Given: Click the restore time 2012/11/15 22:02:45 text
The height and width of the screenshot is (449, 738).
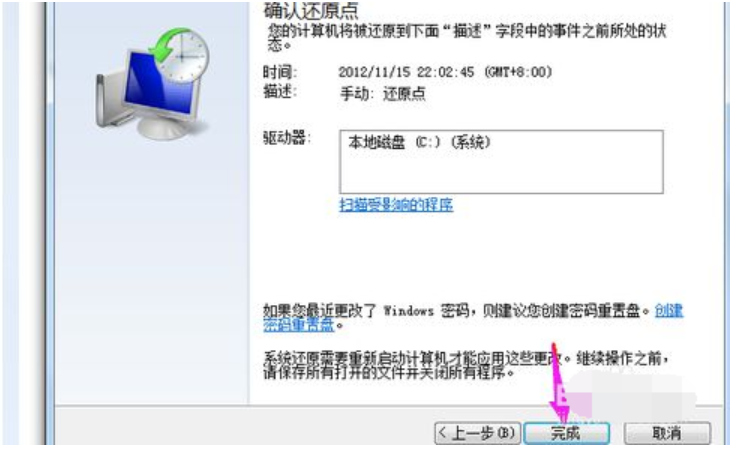Looking at the screenshot, I should [445, 72].
